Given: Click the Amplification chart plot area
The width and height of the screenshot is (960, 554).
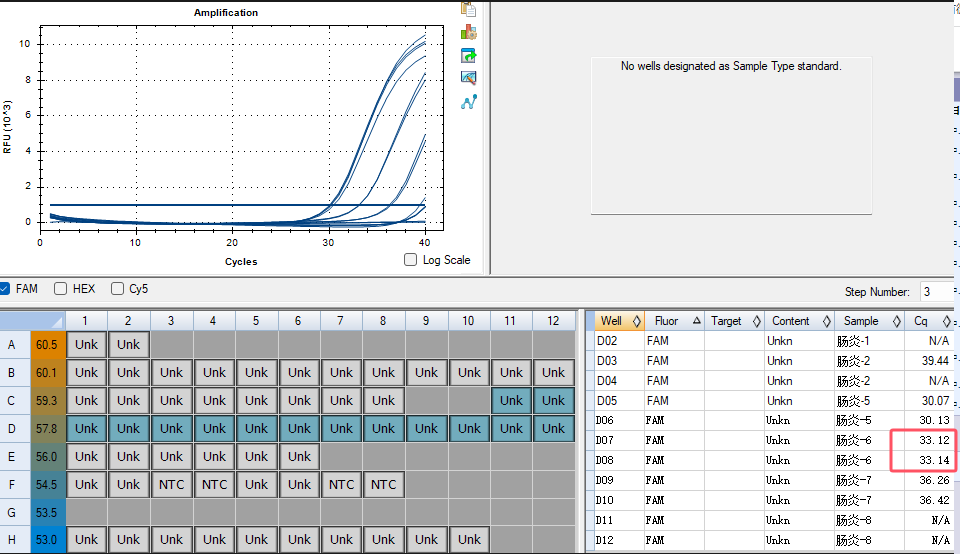Looking at the screenshot, I should (242, 128).
